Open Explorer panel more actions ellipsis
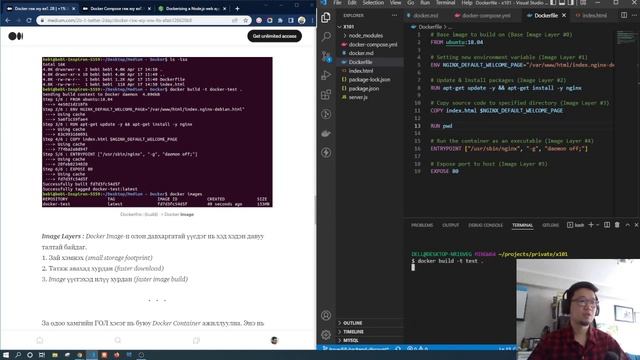Viewport: 640px width, 360px height. click(x=394, y=16)
